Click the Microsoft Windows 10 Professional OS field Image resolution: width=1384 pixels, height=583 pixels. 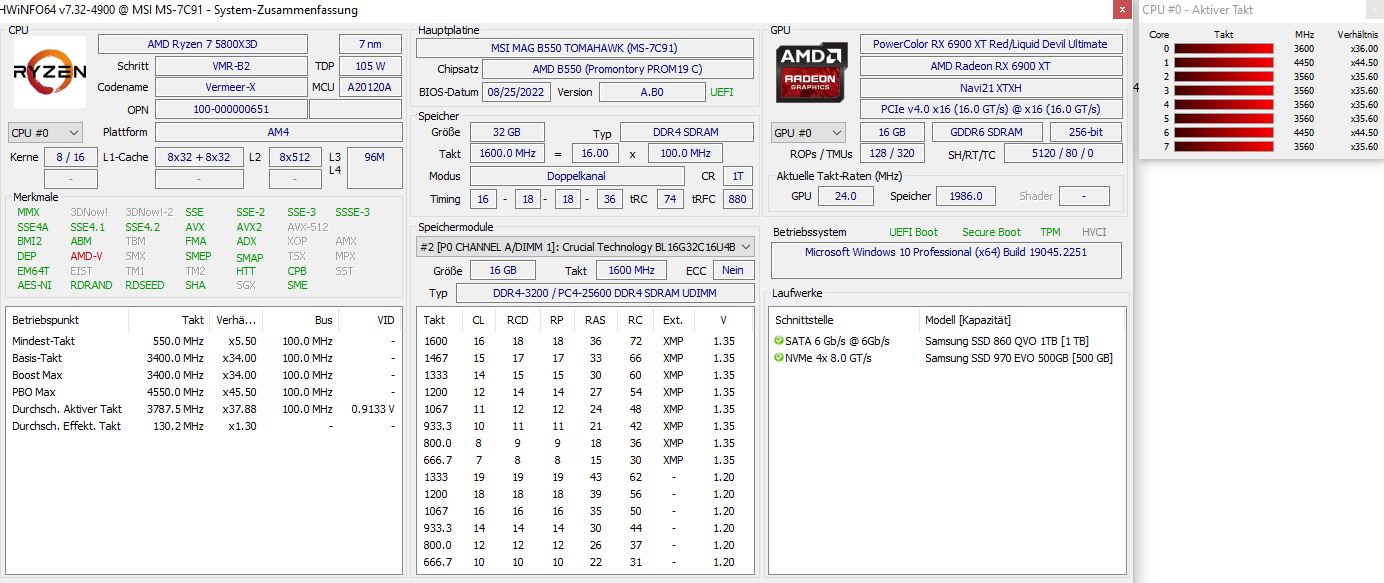(946, 260)
